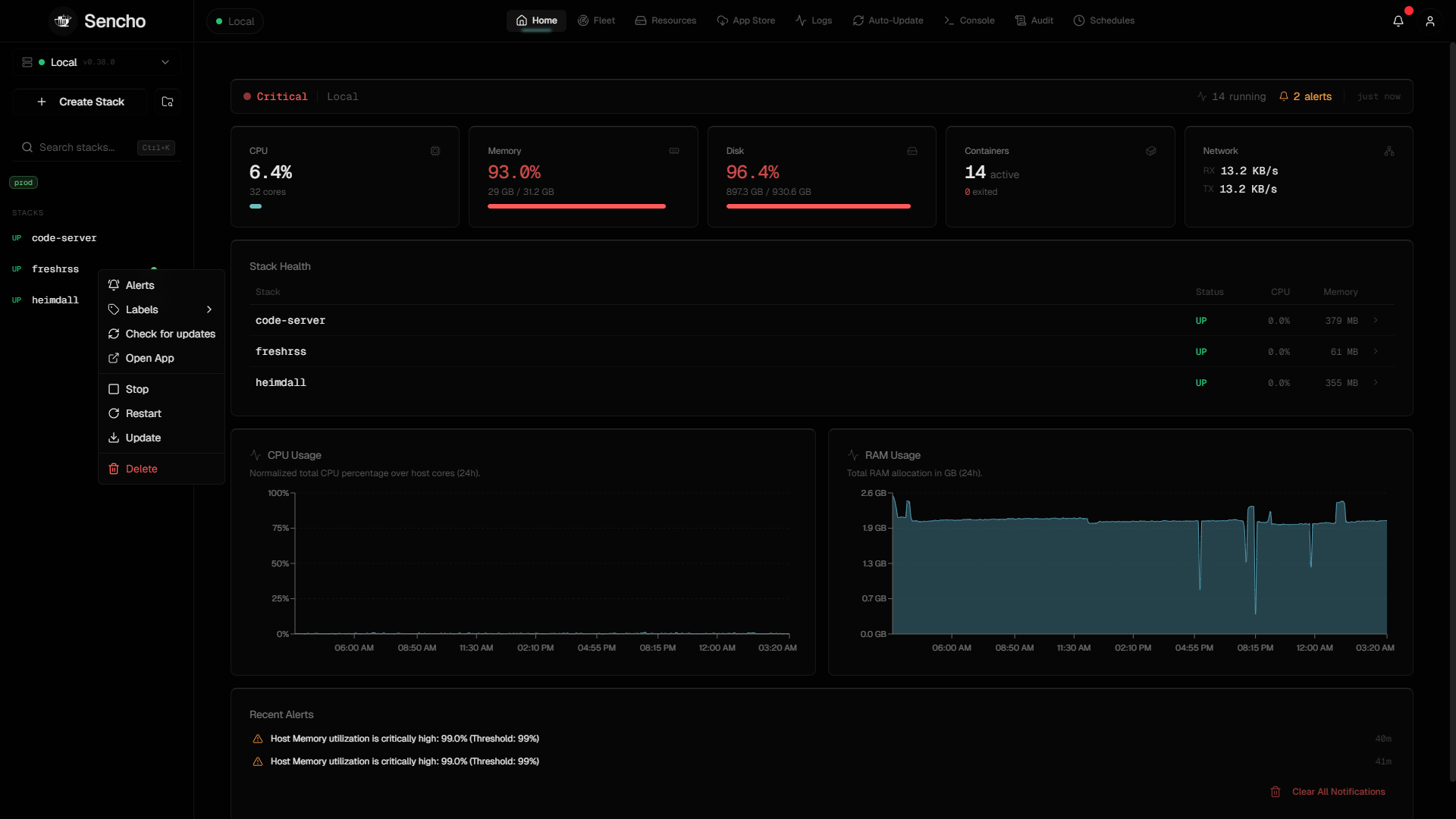Click freshrss in the Stack Health table
This screenshot has height=819, width=1456.
pos(281,352)
